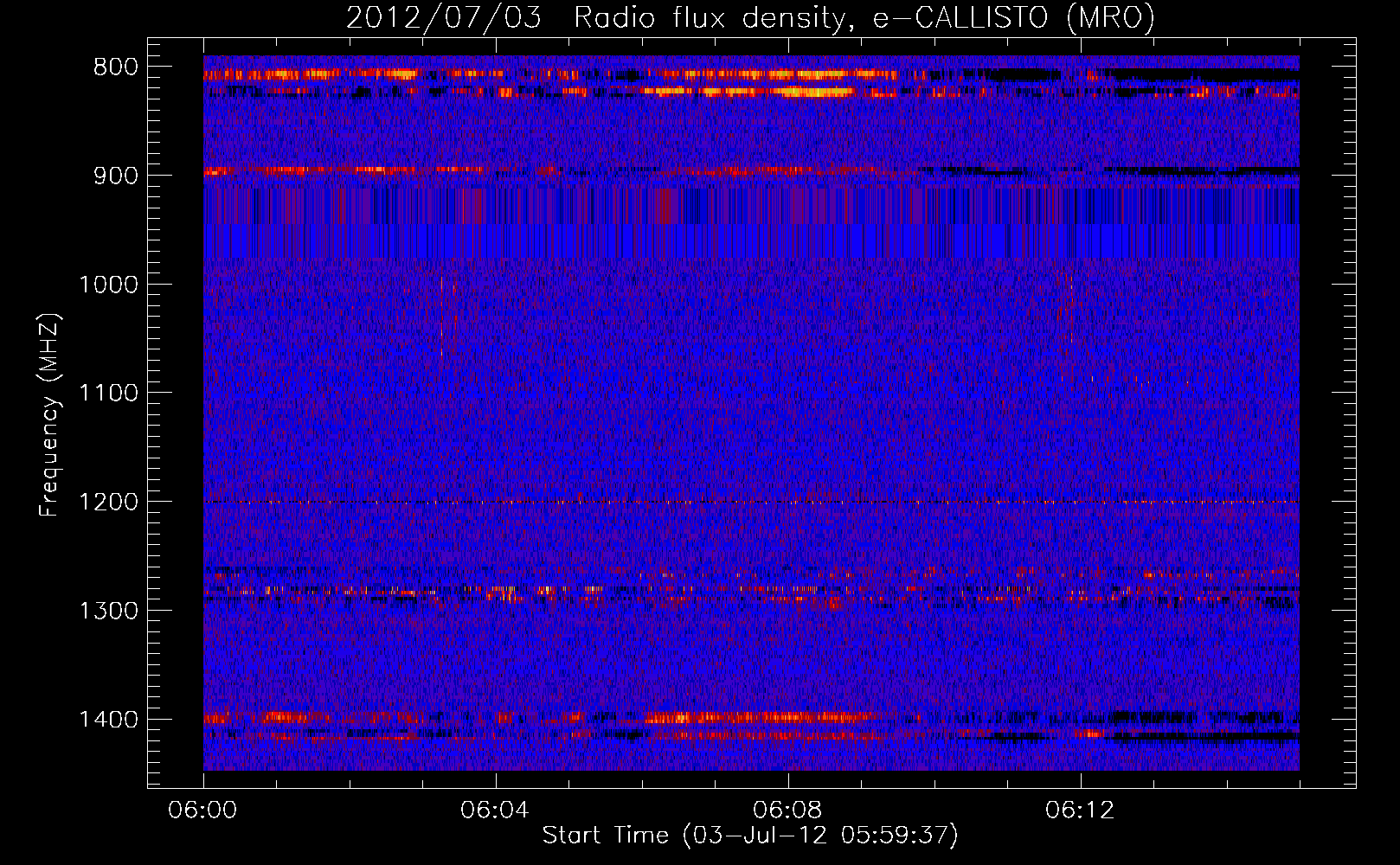Click the 1000 frequency tick label

click(x=108, y=285)
